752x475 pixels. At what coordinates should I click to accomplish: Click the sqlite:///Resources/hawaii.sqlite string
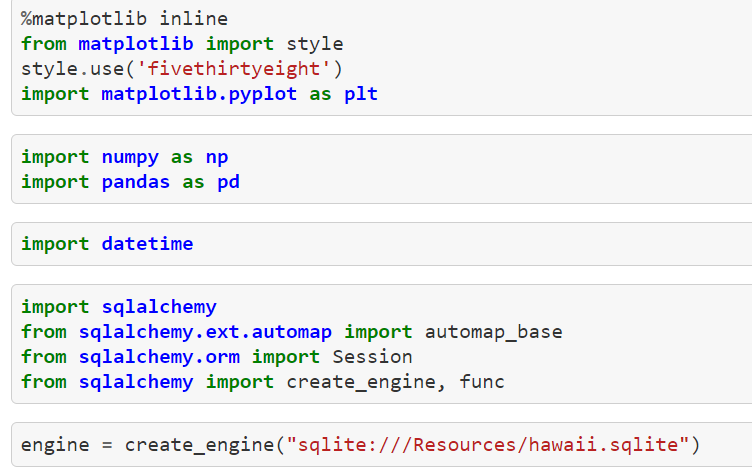tap(488, 445)
